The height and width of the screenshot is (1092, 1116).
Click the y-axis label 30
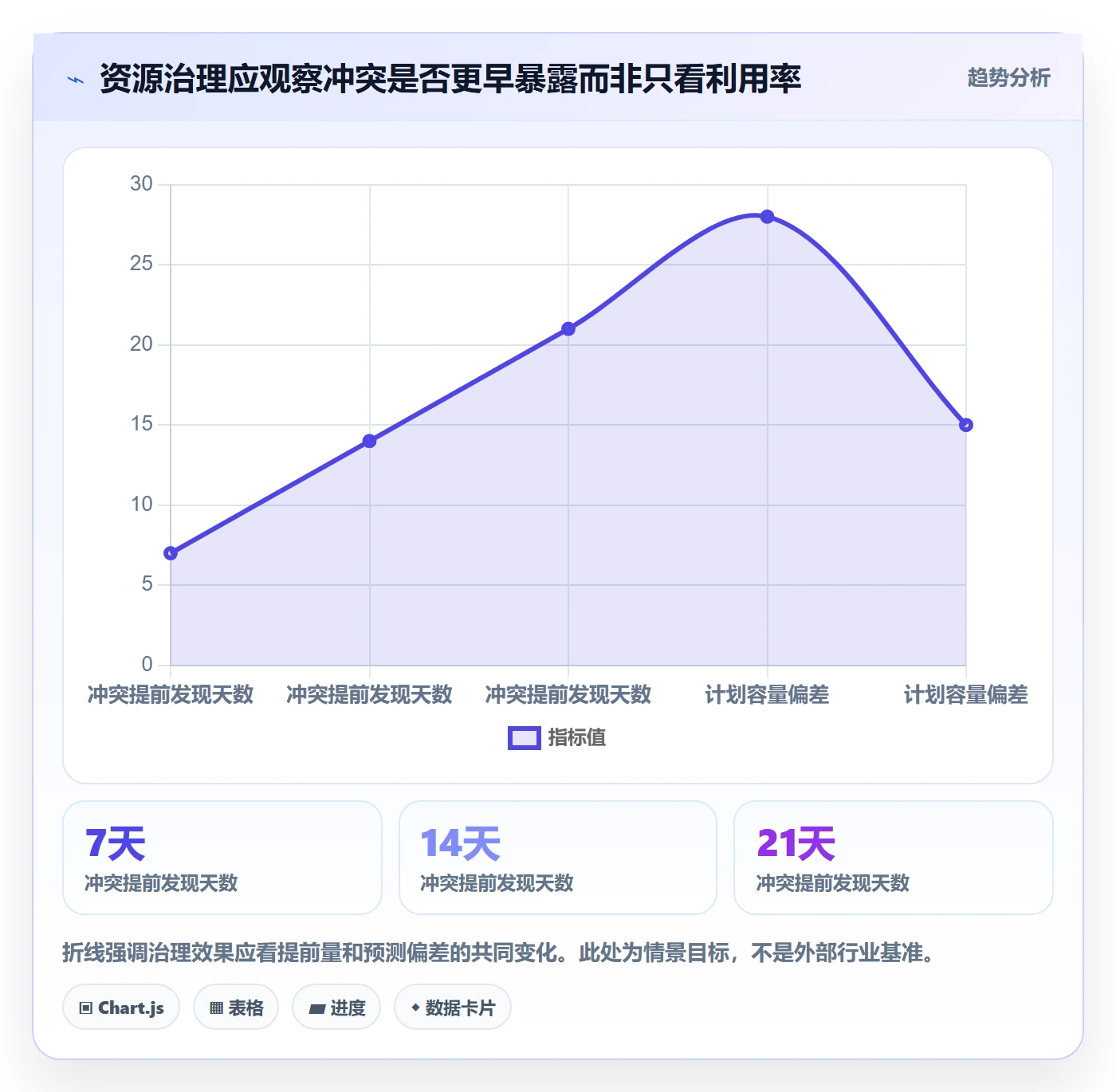coord(141,184)
